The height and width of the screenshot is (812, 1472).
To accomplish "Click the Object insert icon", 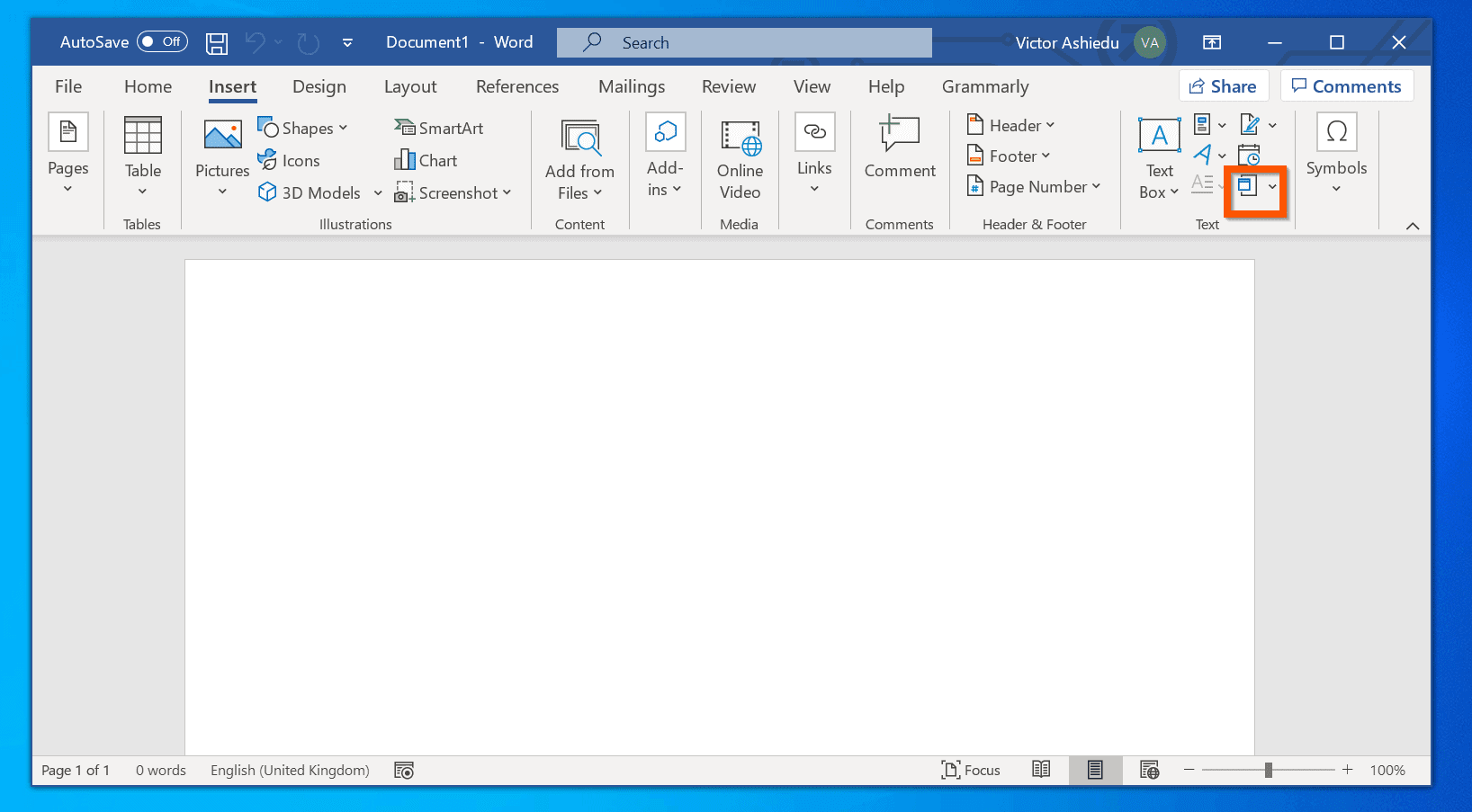I will point(1247,186).
